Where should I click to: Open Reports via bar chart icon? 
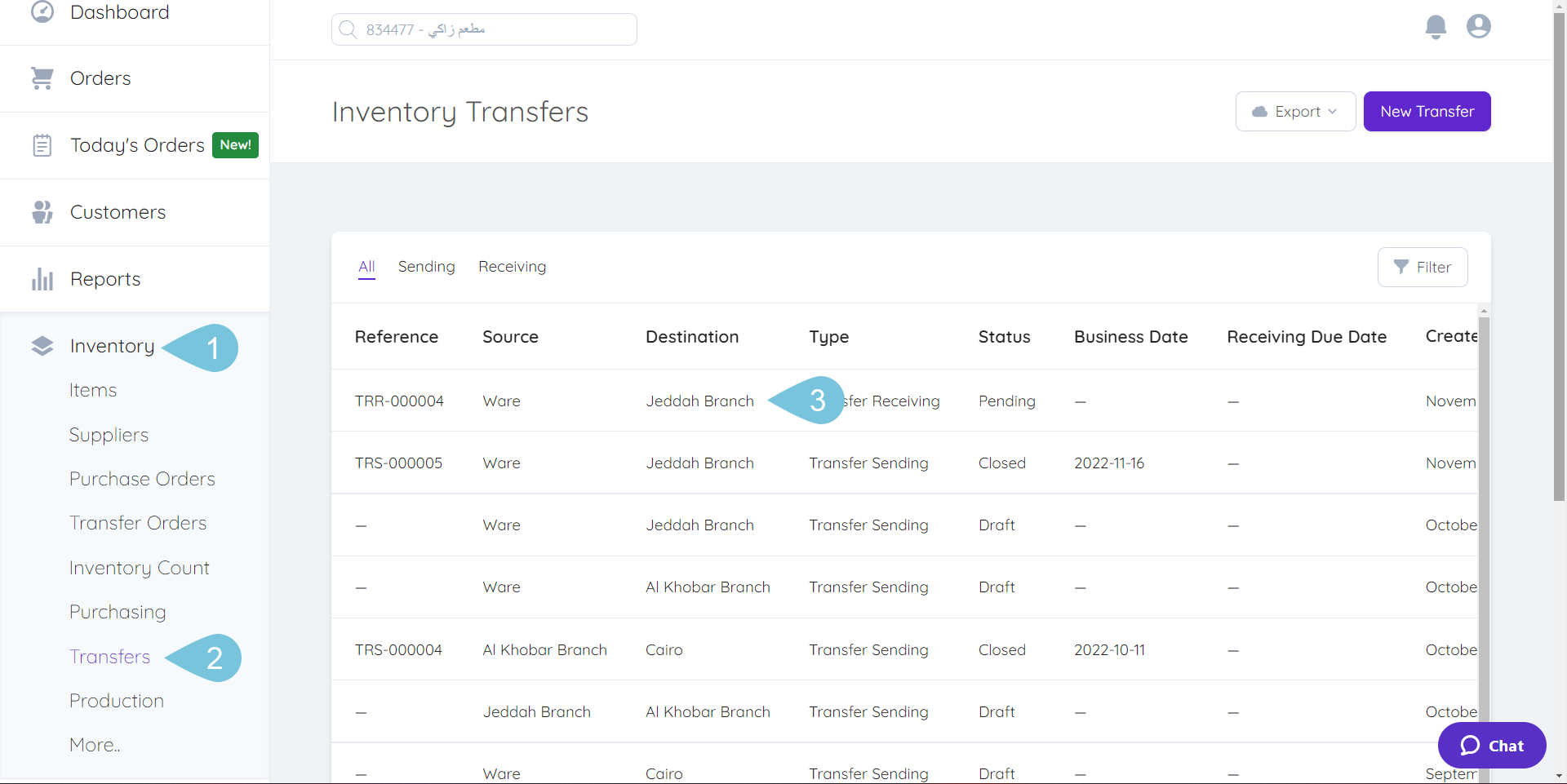tap(42, 278)
